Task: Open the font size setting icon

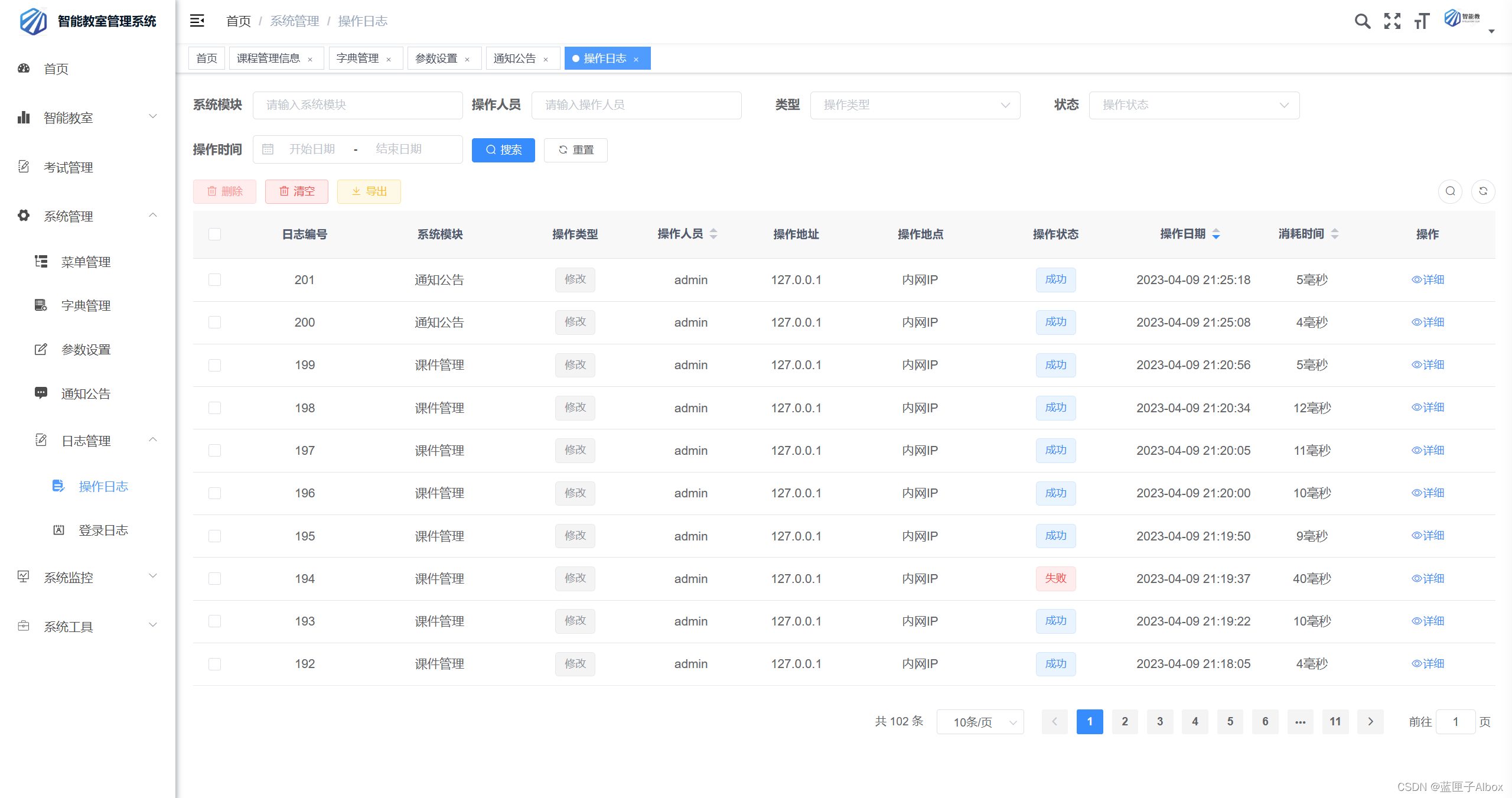Action: [1422, 21]
